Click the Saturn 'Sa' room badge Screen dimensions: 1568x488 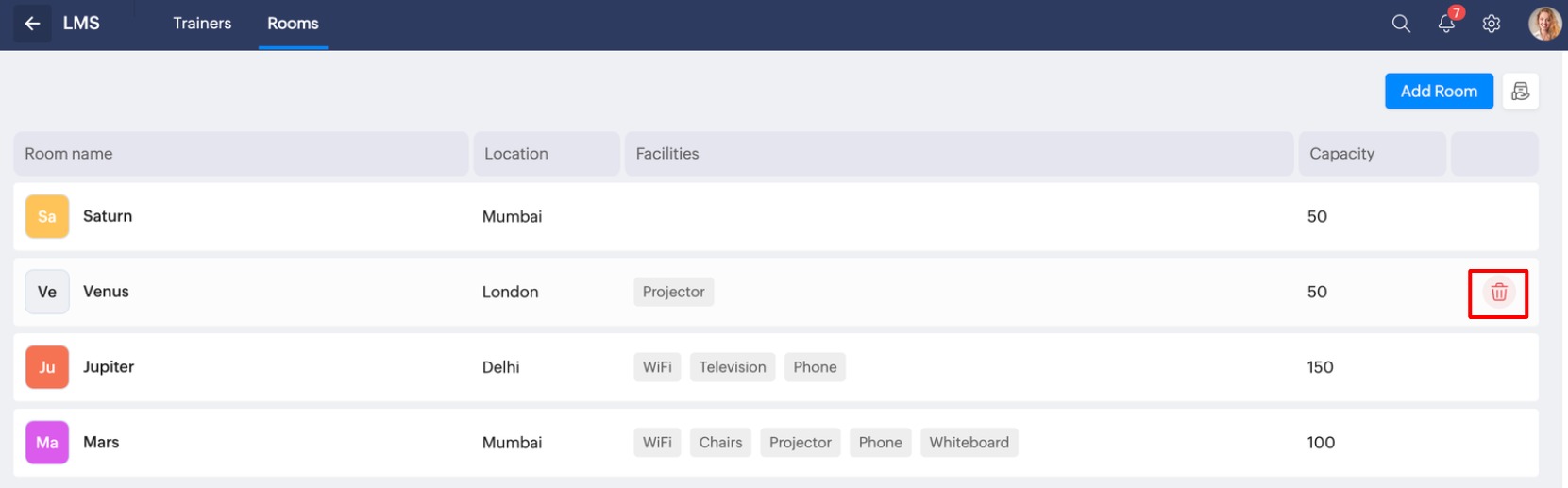[x=47, y=216]
